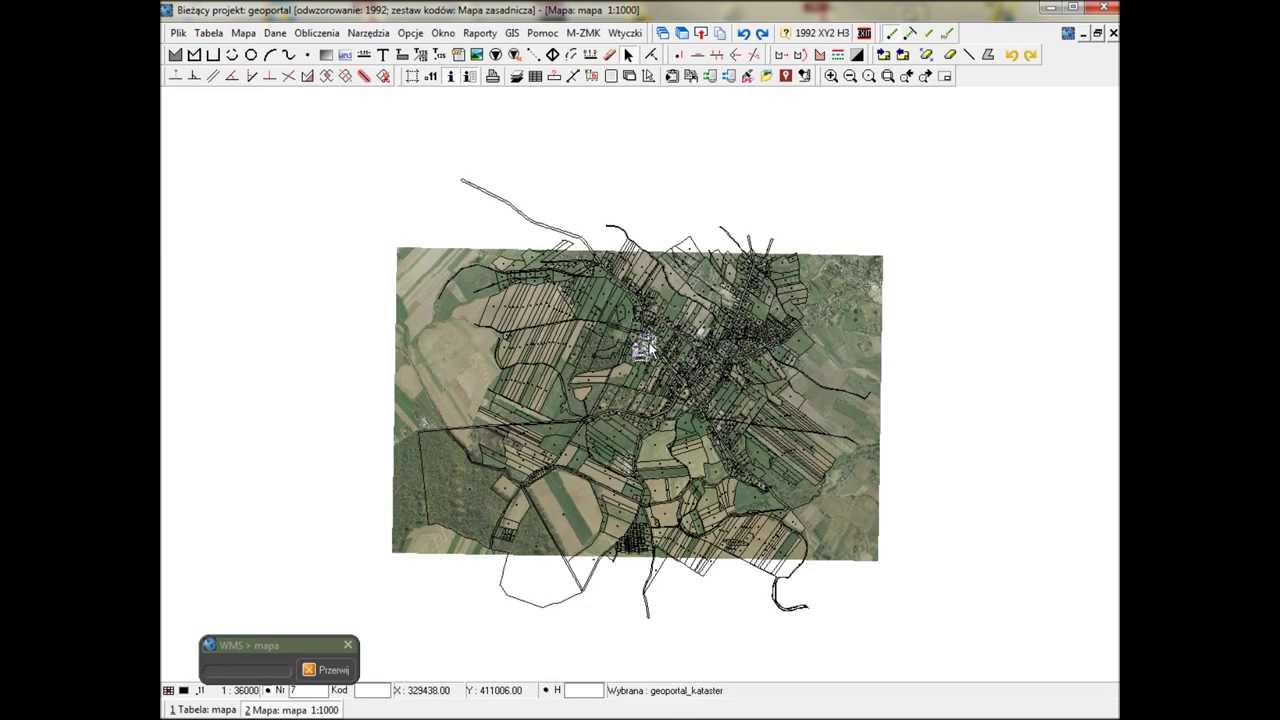Open the Narzędzia menu
The height and width of the screenshot is (720, 1280).
[368, 33]
